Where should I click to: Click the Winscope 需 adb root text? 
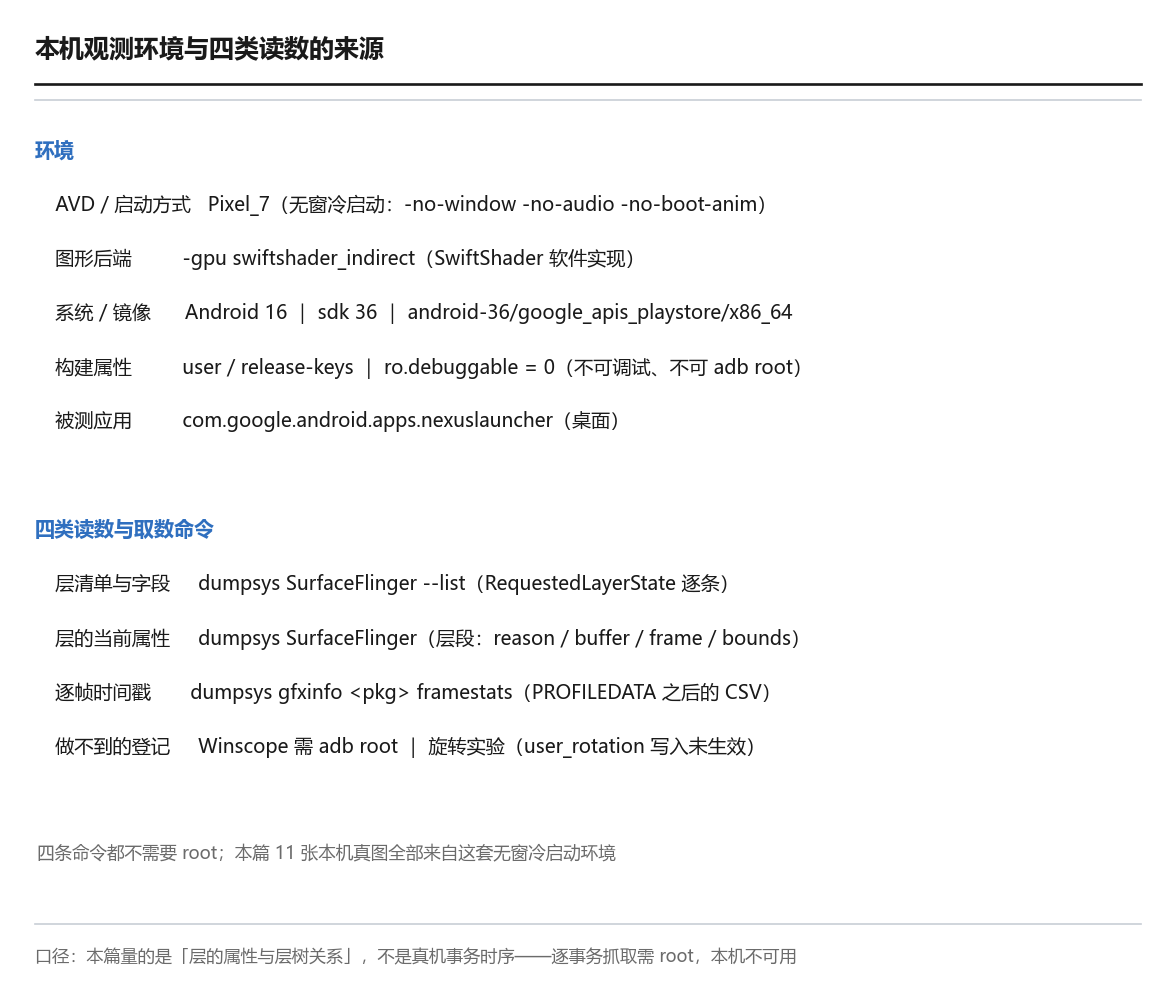298,746
